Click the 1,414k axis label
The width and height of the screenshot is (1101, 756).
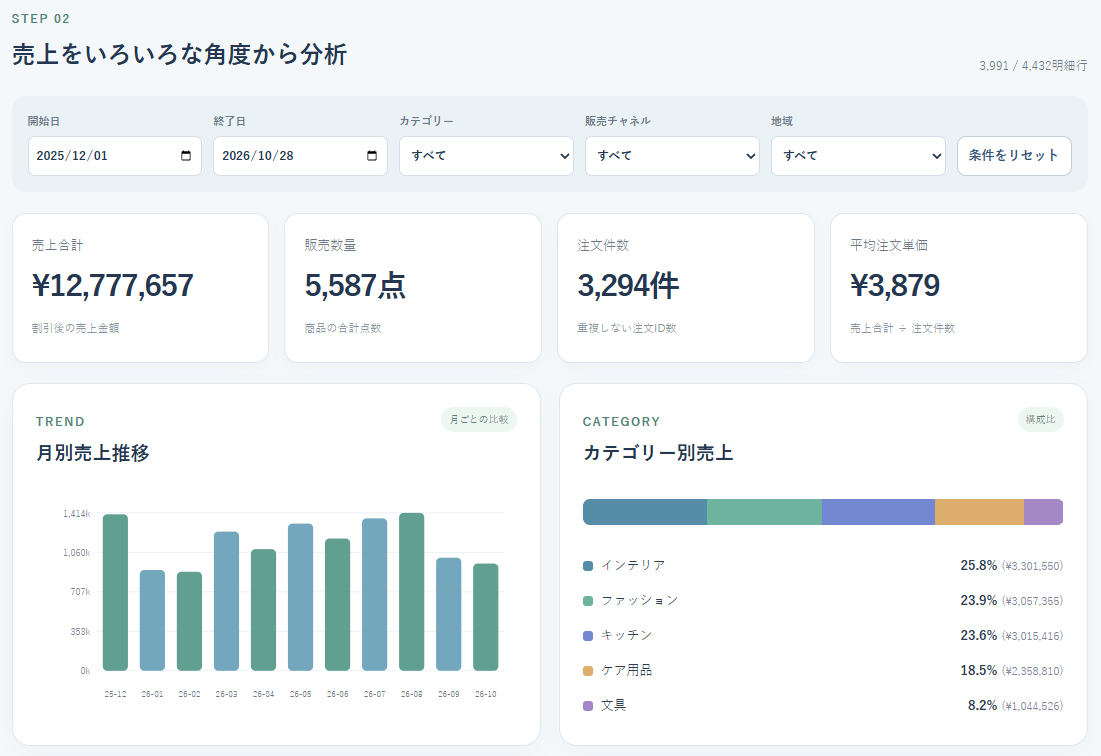[77, 514]
